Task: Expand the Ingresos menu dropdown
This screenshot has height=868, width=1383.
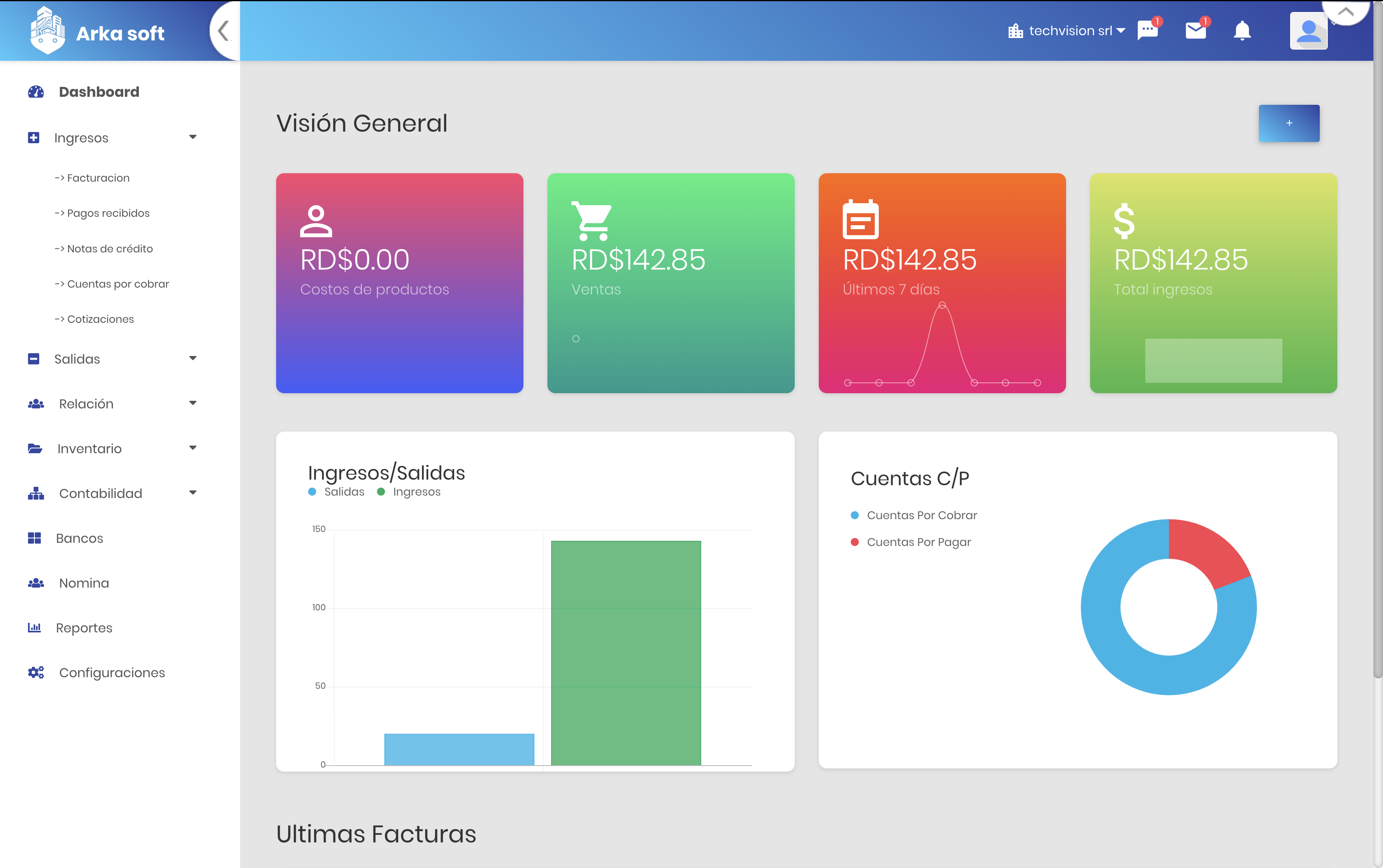Action: tap(193, 137)
